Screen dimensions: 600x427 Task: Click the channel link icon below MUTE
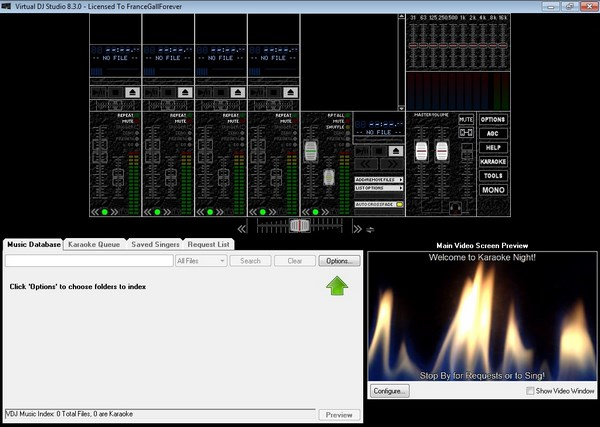point(466,132)
